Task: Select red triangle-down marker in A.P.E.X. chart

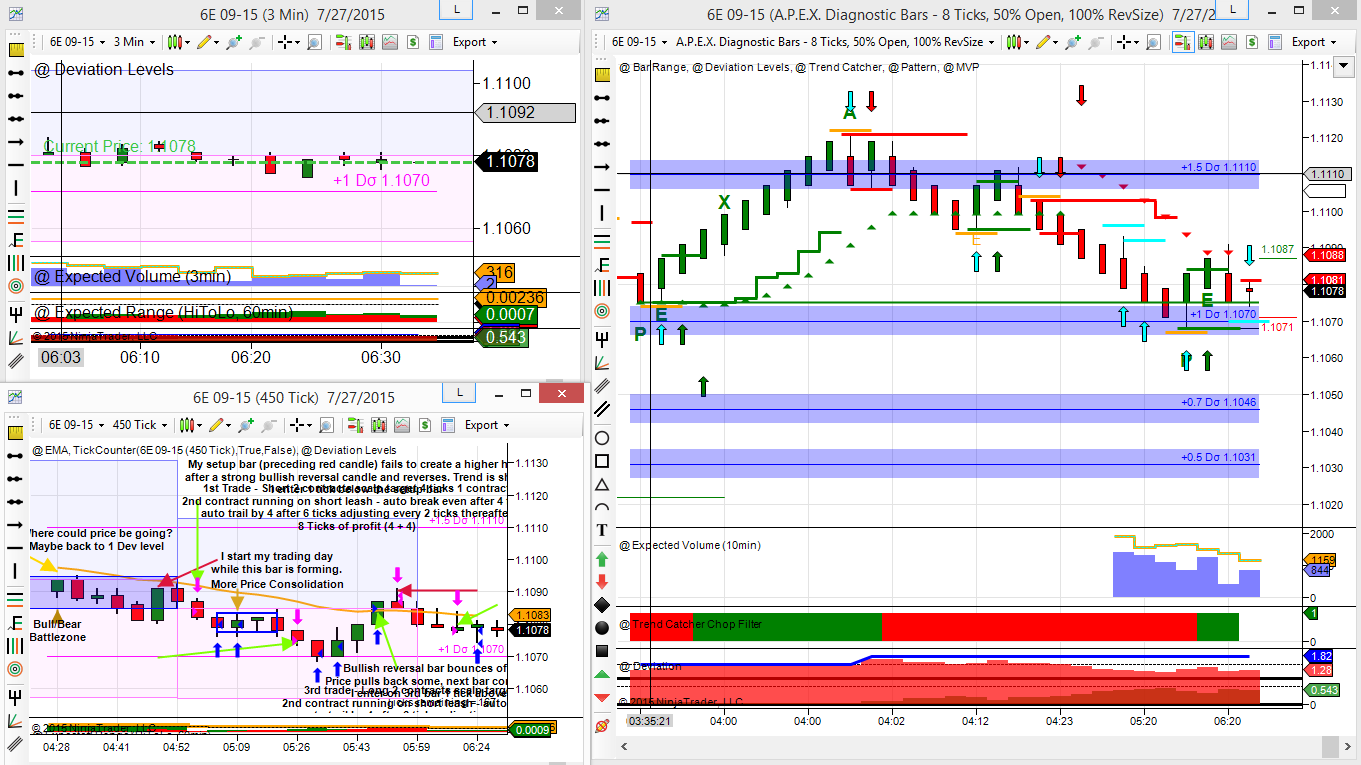Action: (x=602, y=697)
